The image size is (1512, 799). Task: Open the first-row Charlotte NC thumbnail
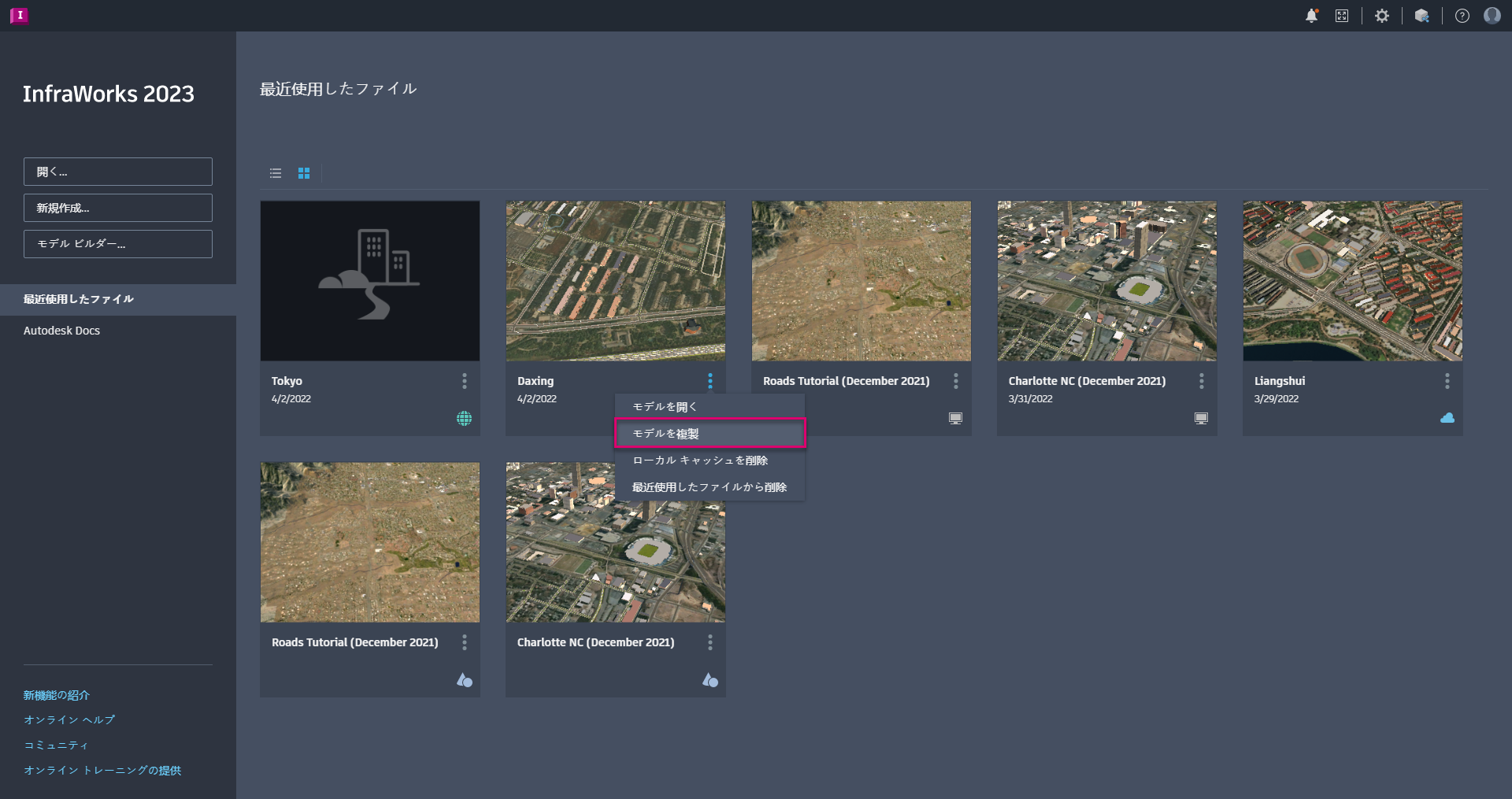coord(1107,281)
